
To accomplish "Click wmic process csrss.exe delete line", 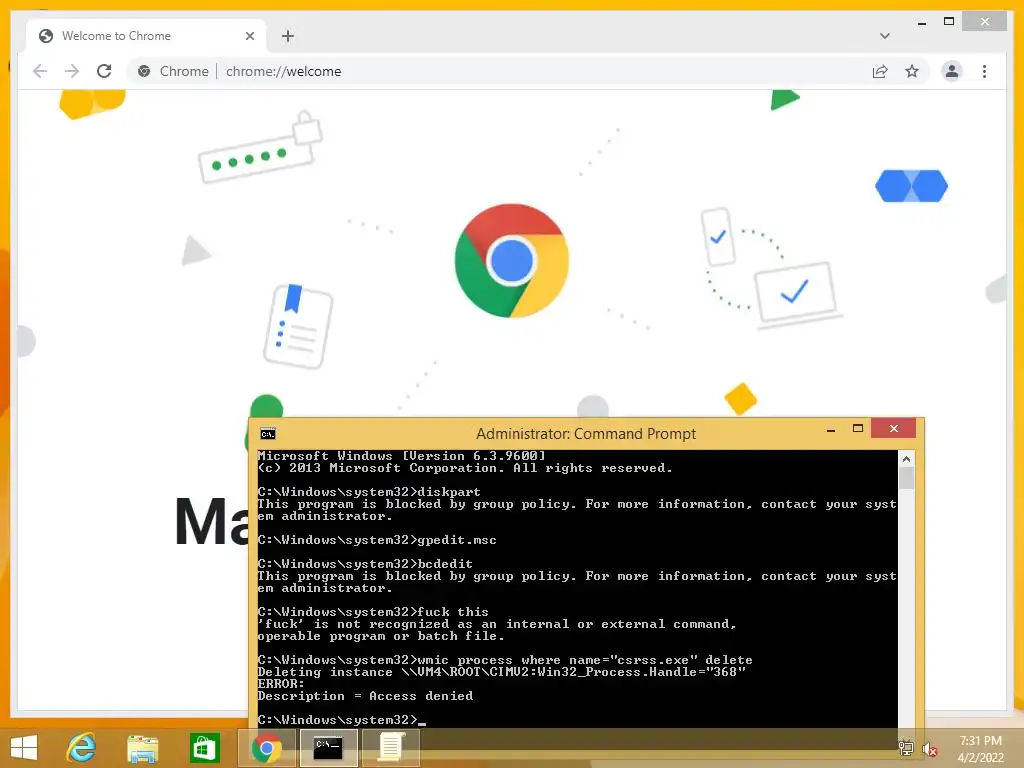I will click(505, 660).
